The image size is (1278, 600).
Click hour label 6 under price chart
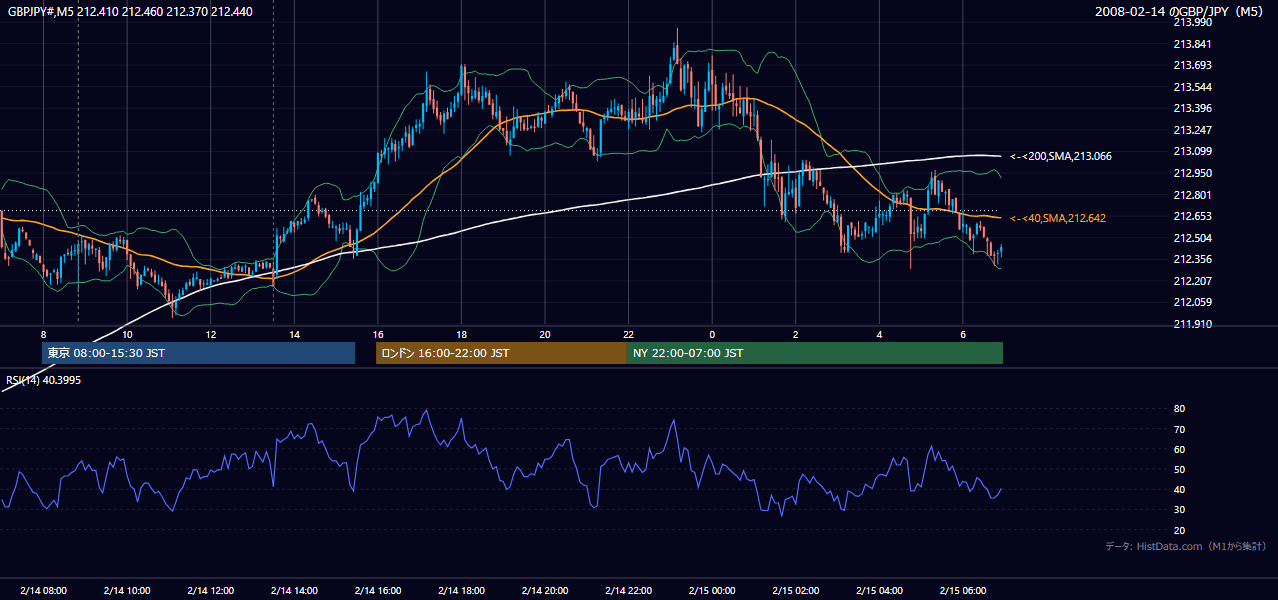pos(962,333)
